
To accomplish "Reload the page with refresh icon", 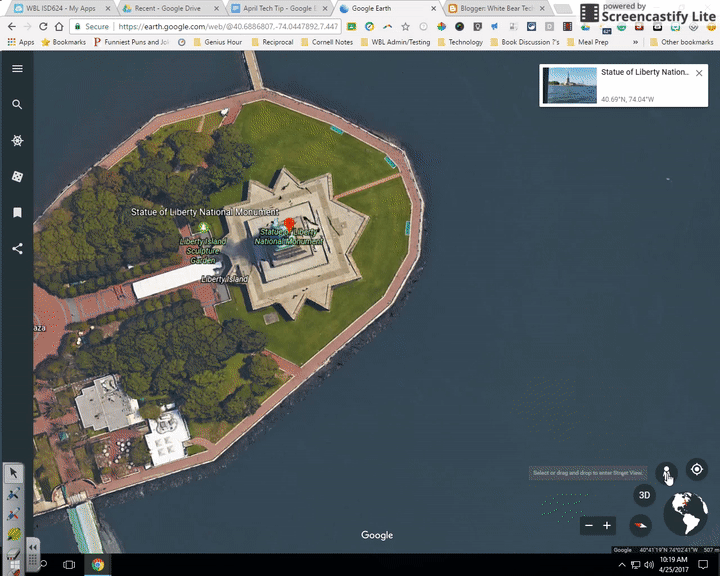I will [x=43, y=27].
